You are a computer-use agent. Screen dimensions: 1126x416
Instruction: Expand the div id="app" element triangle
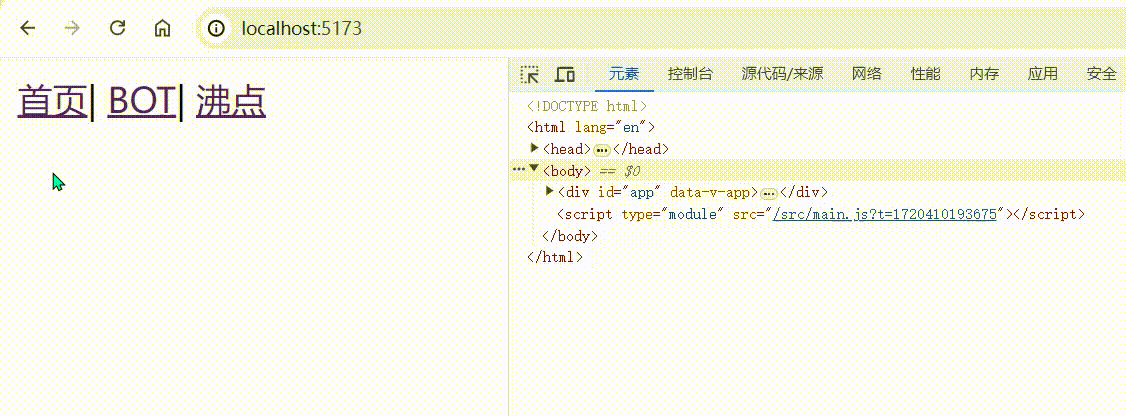[x=550, y=191]
